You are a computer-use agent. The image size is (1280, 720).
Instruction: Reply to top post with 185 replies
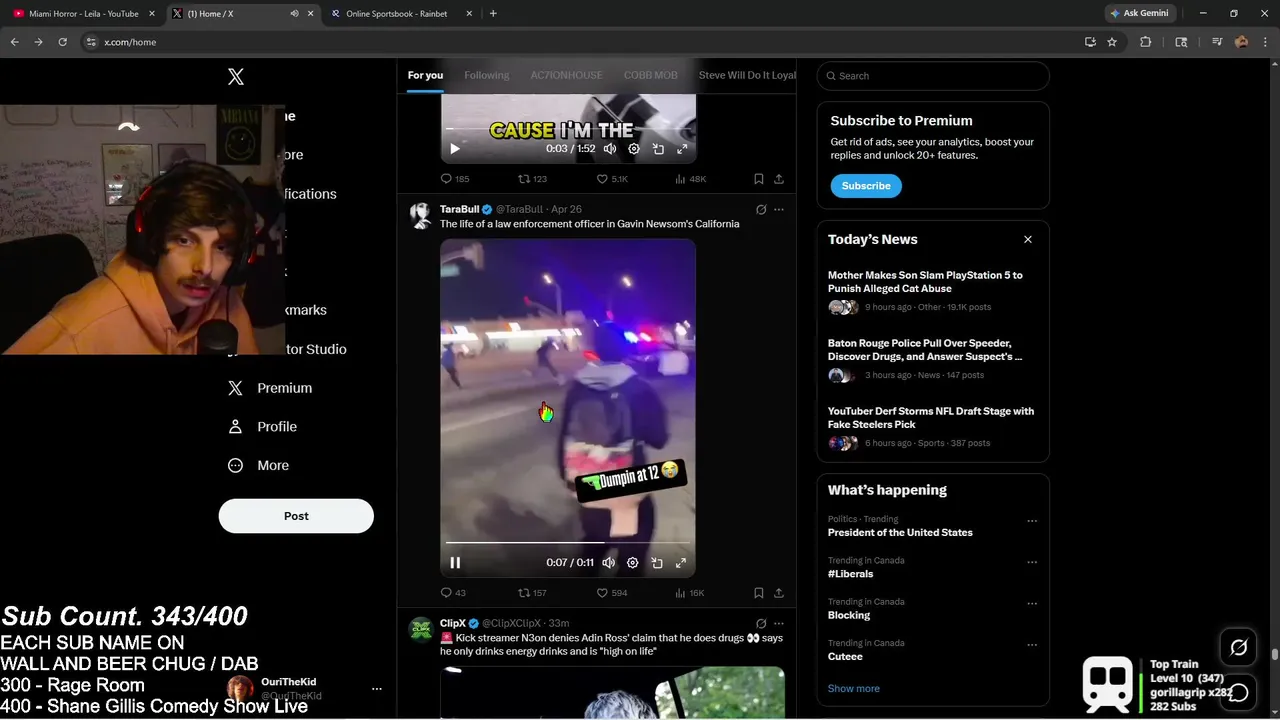pos(455,179)
